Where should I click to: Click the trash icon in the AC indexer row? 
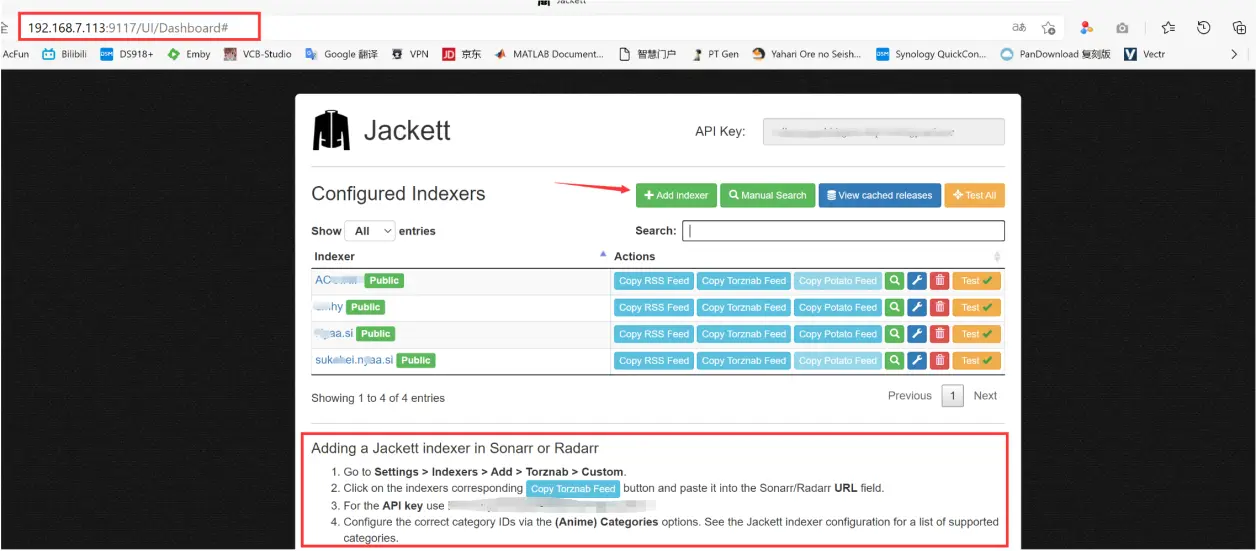[x=939, y=281]
